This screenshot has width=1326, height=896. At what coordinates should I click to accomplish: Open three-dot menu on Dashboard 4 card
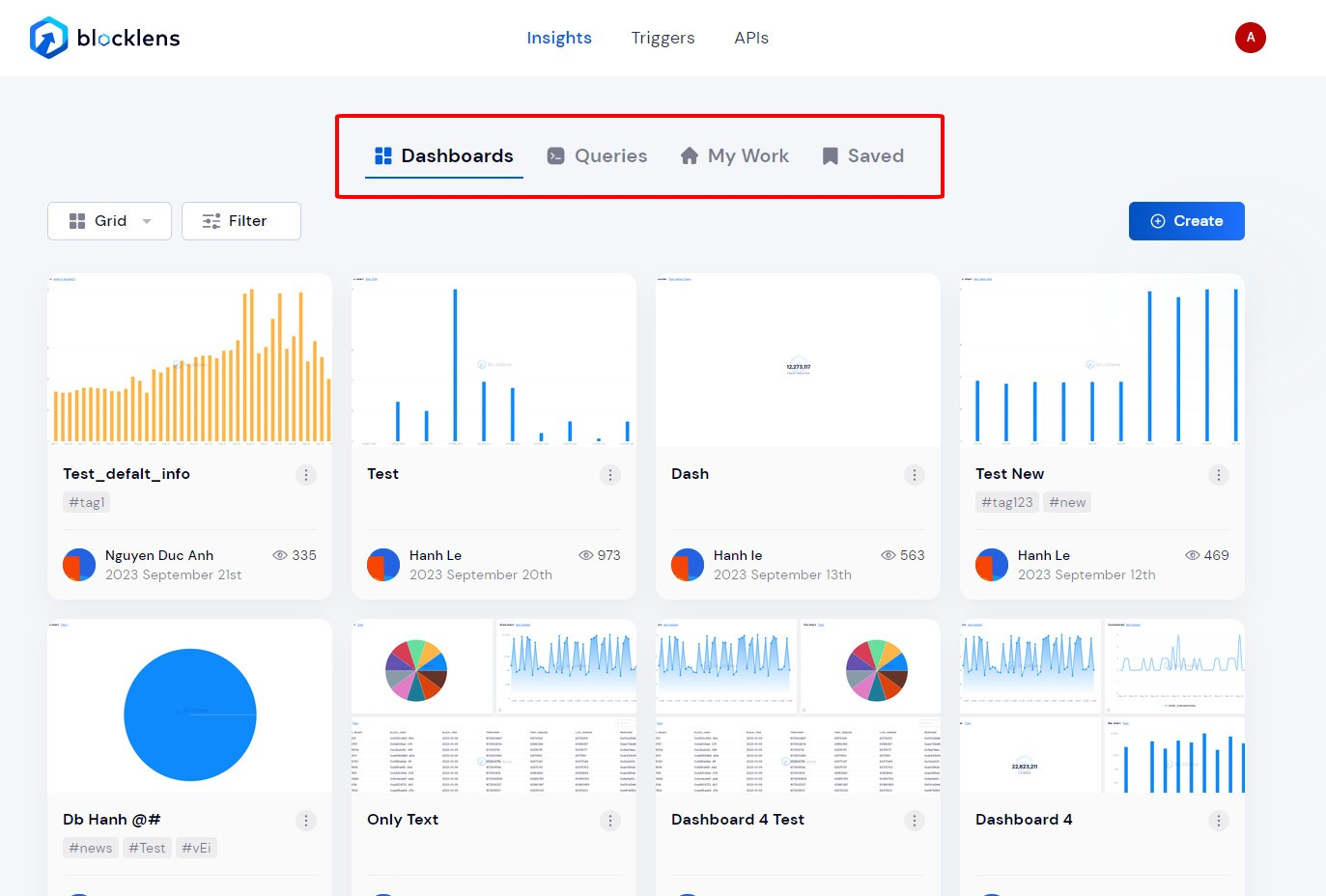[x=1219, y=821]
